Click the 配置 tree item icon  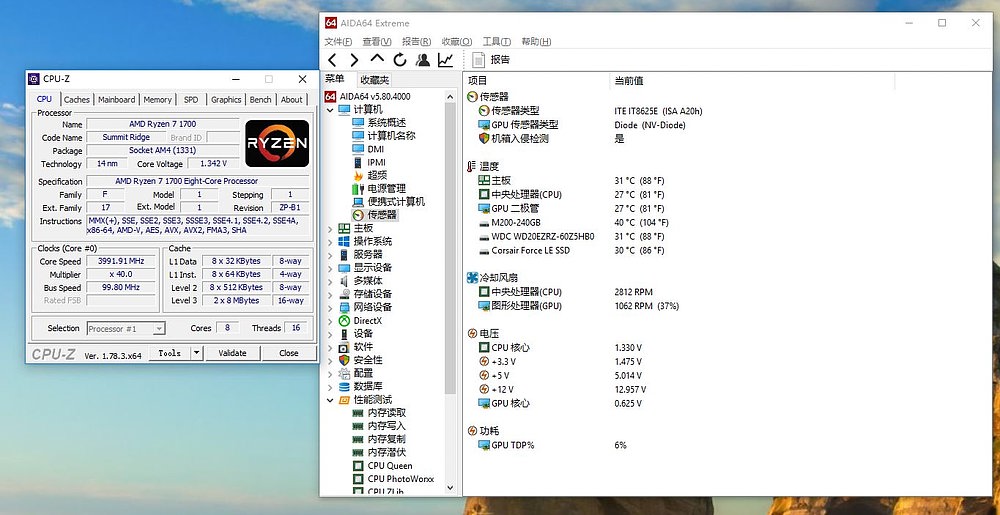point(344,374)
